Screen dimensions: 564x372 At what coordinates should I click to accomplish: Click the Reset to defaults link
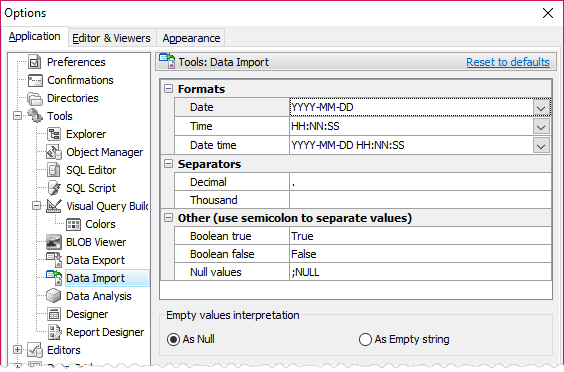tap(508, 62)
